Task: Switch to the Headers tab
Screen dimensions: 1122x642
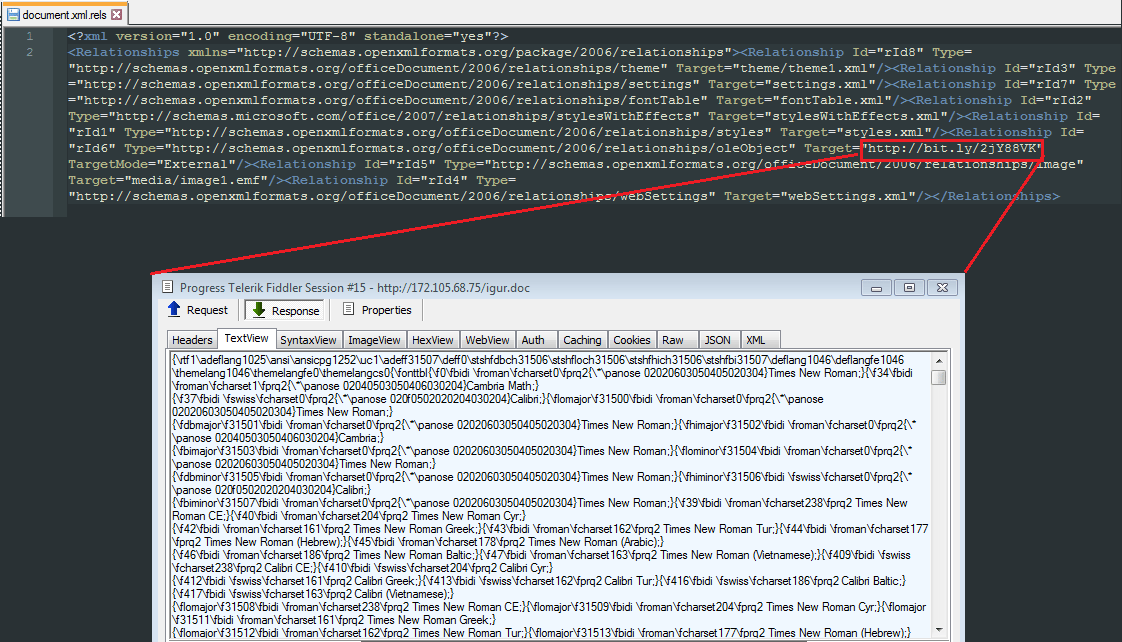Action: 192,340
